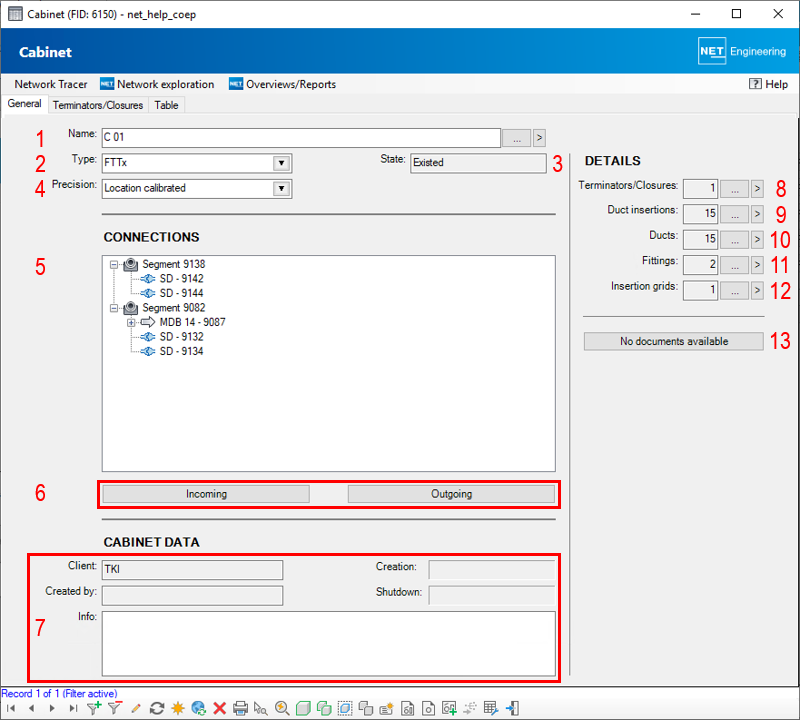Click the remove filter funnel with minus
Viewport: 800px width, 720px height.
click(115, 708)
